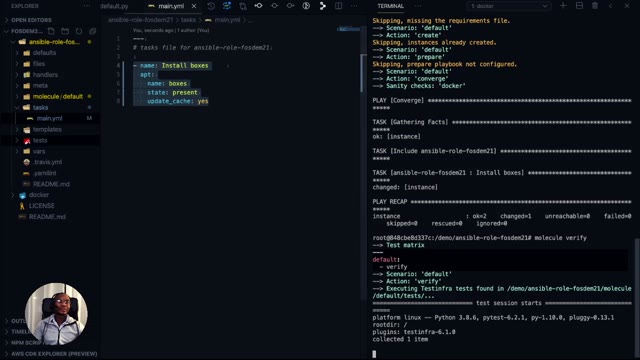This screenshot has width=640, height=360.
Task: Click the middle commit-node toolbar icon
Action: (274, 6)
